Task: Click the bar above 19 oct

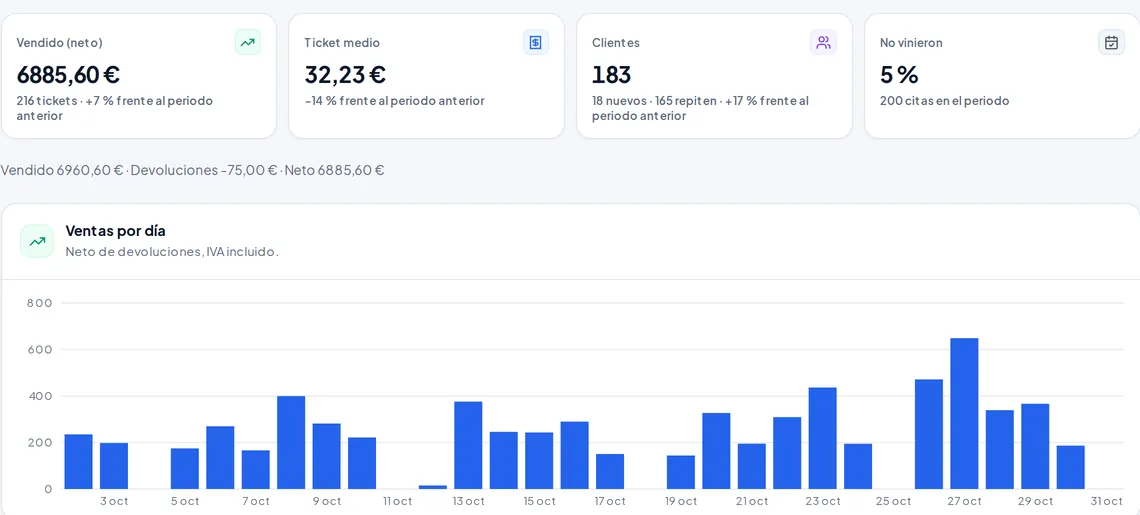Action: [x=681, y=472]
